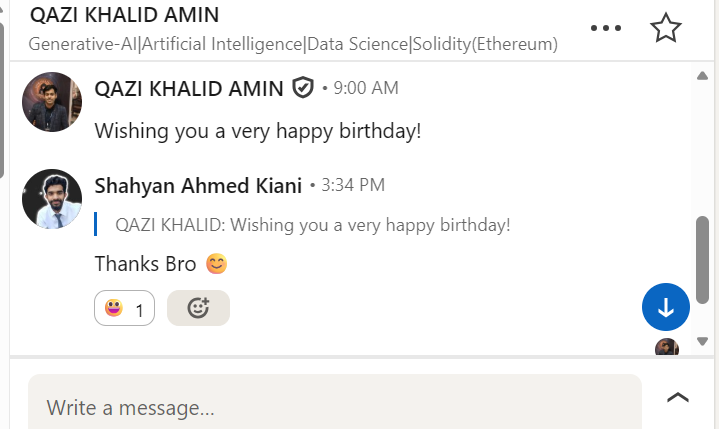Viewport: 719px width, 429px height.
Task: Open the add reaction emoji picker
Action: (198, 308)
